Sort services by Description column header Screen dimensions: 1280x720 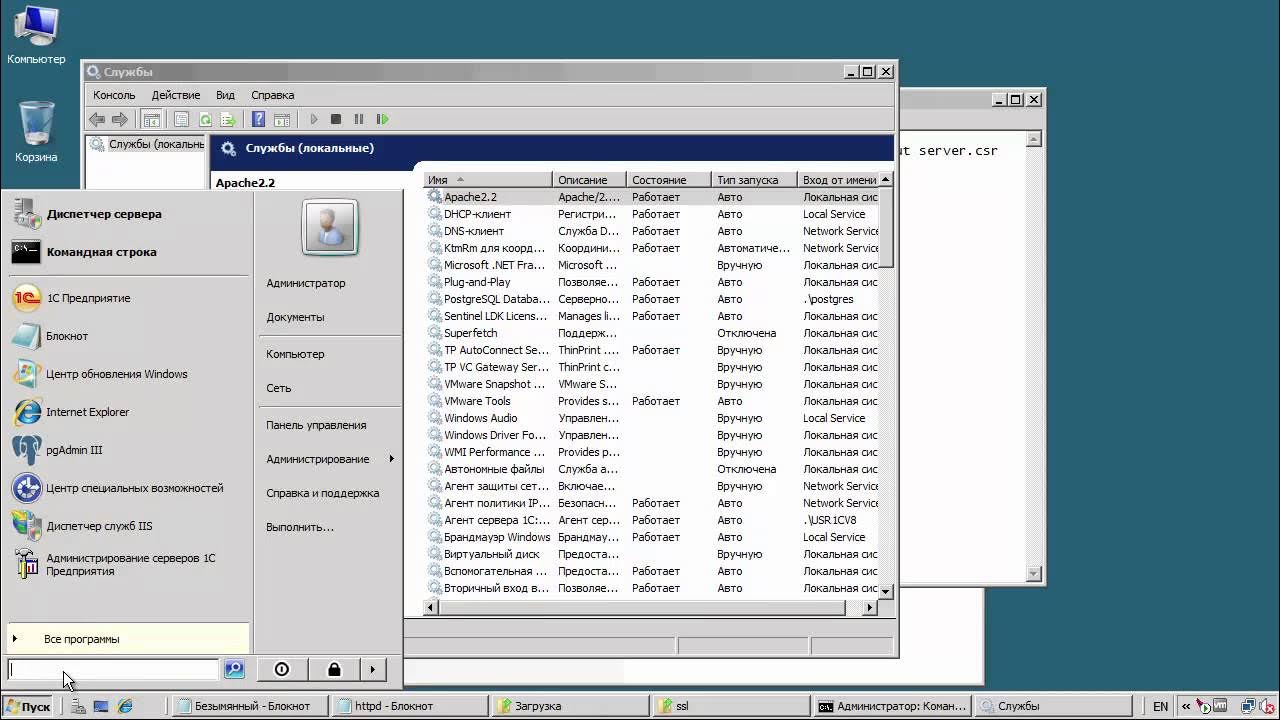590,180
